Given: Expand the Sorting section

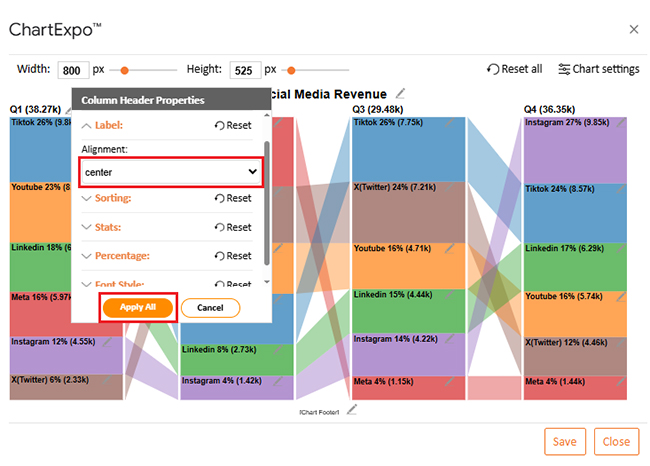Looking at the screenshot, I should coord(112,199).
